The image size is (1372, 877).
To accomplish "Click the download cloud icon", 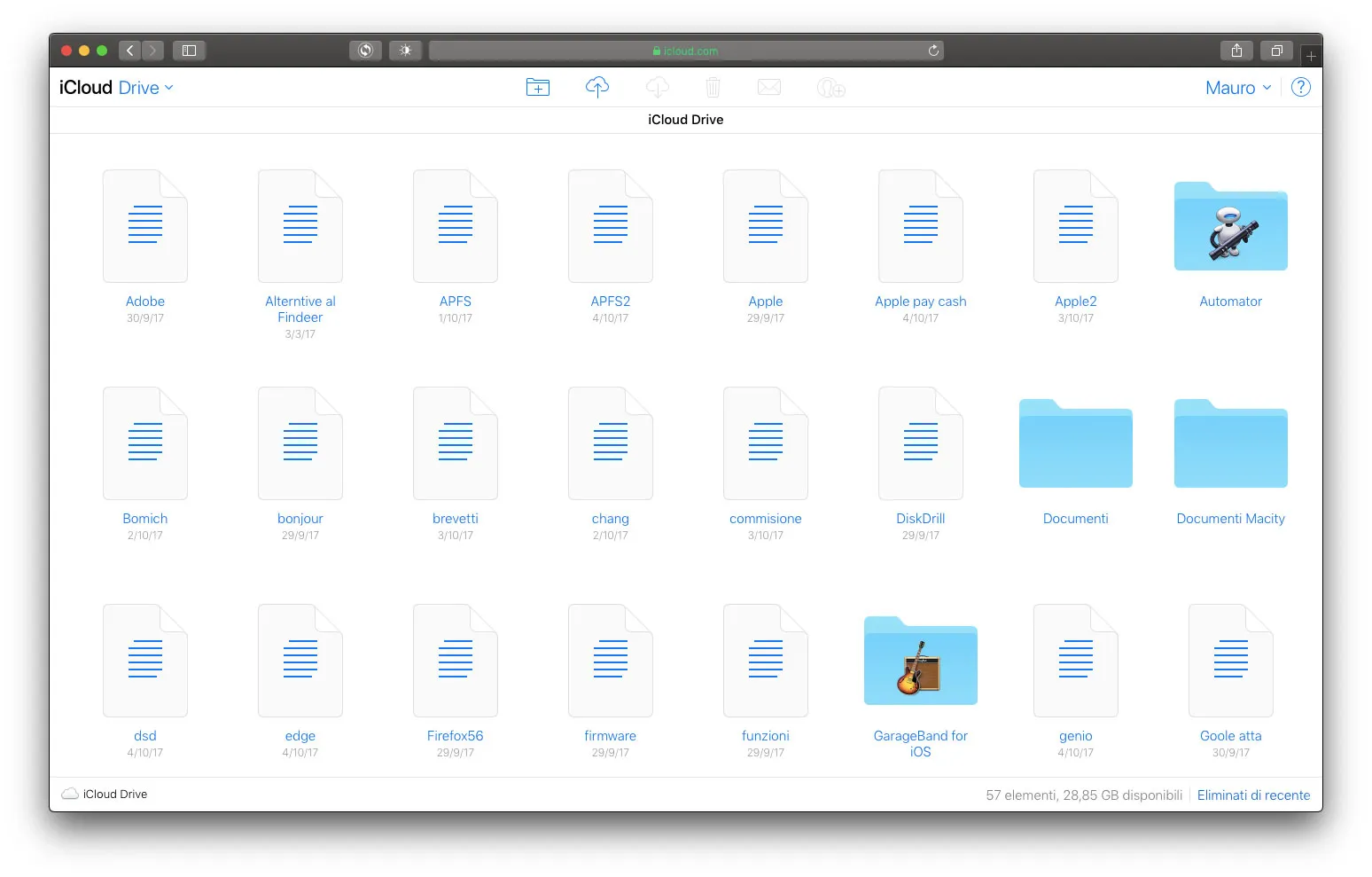I will 656,87.
